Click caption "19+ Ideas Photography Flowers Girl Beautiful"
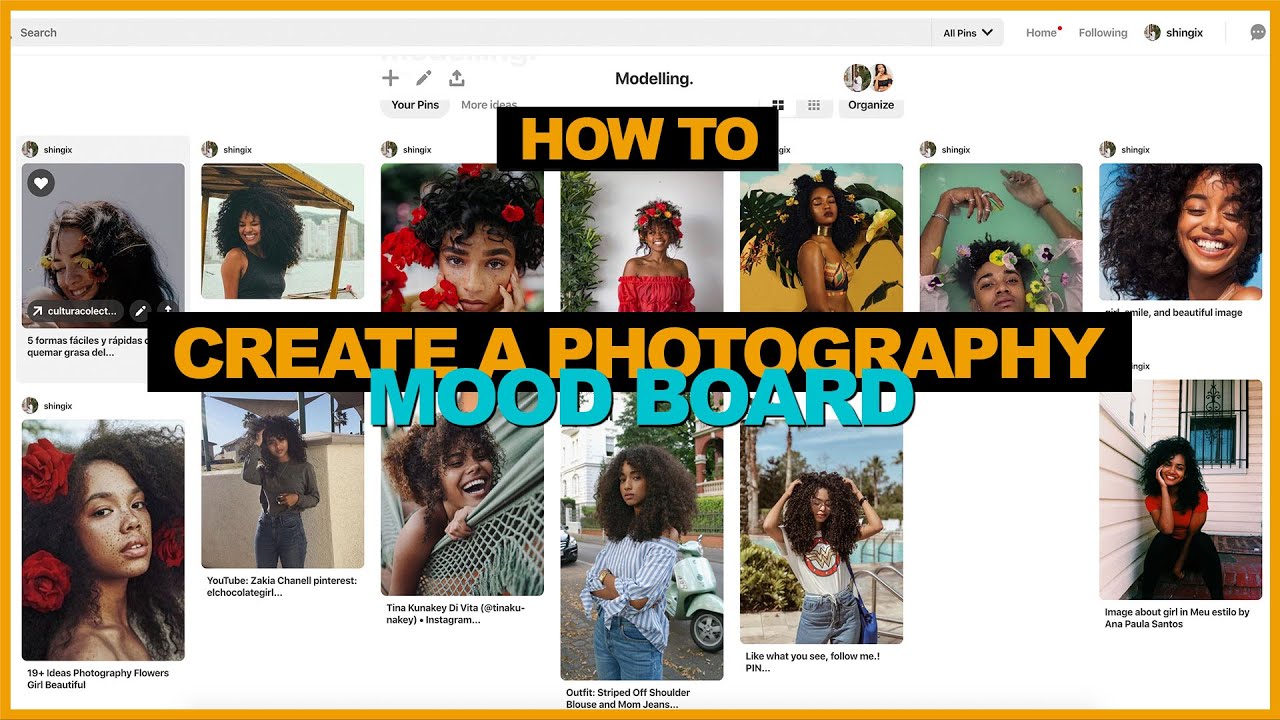The width and height of the screenshot is (1280, 720). click(x=98, y=679)
